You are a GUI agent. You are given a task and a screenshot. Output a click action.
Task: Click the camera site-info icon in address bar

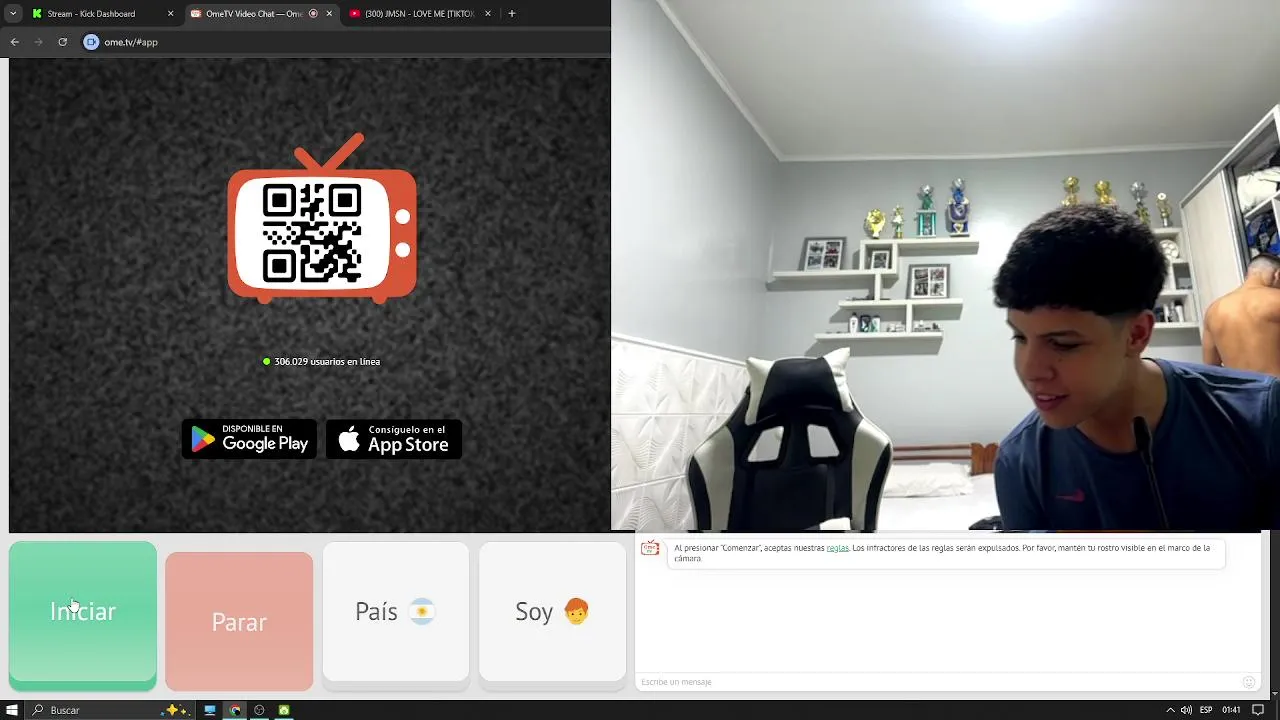(x=91, y=42)
